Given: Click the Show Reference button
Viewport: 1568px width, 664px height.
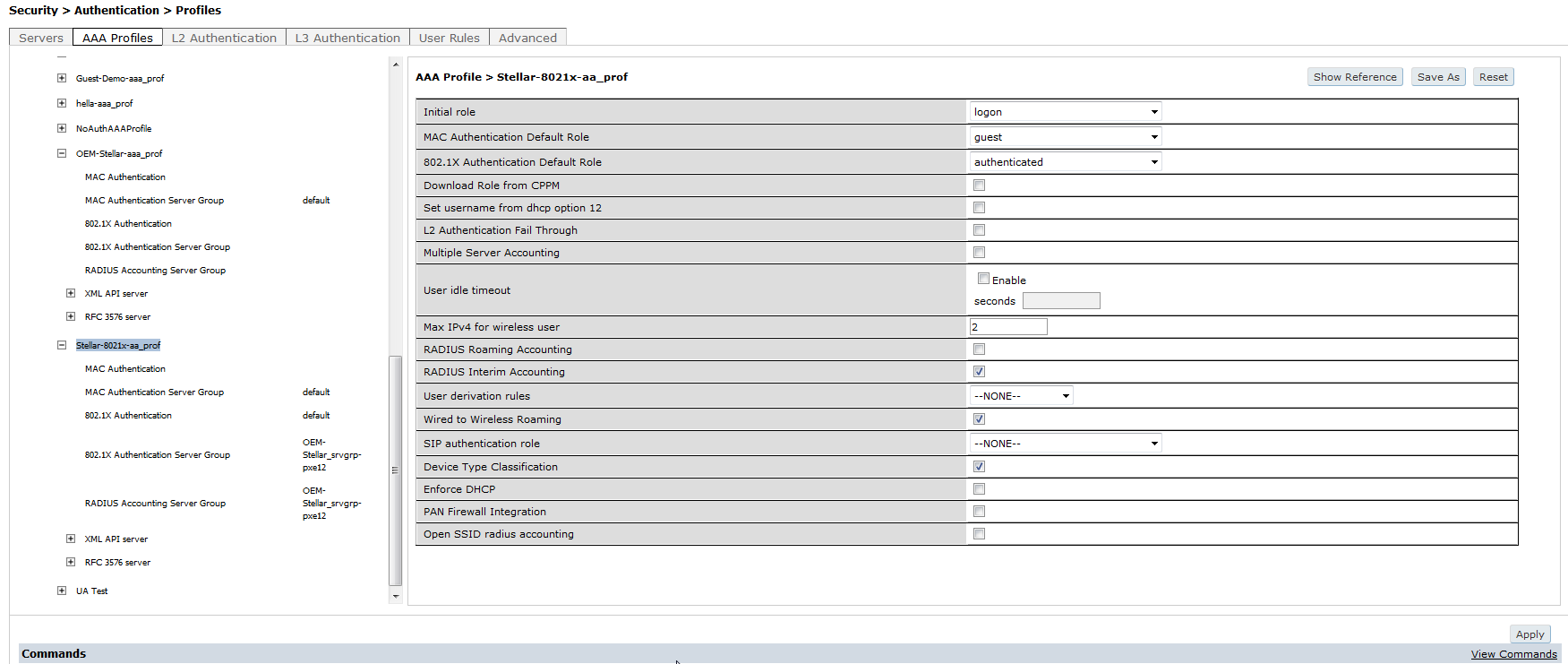Looking at the screenshot, I should coord(1354,77).
